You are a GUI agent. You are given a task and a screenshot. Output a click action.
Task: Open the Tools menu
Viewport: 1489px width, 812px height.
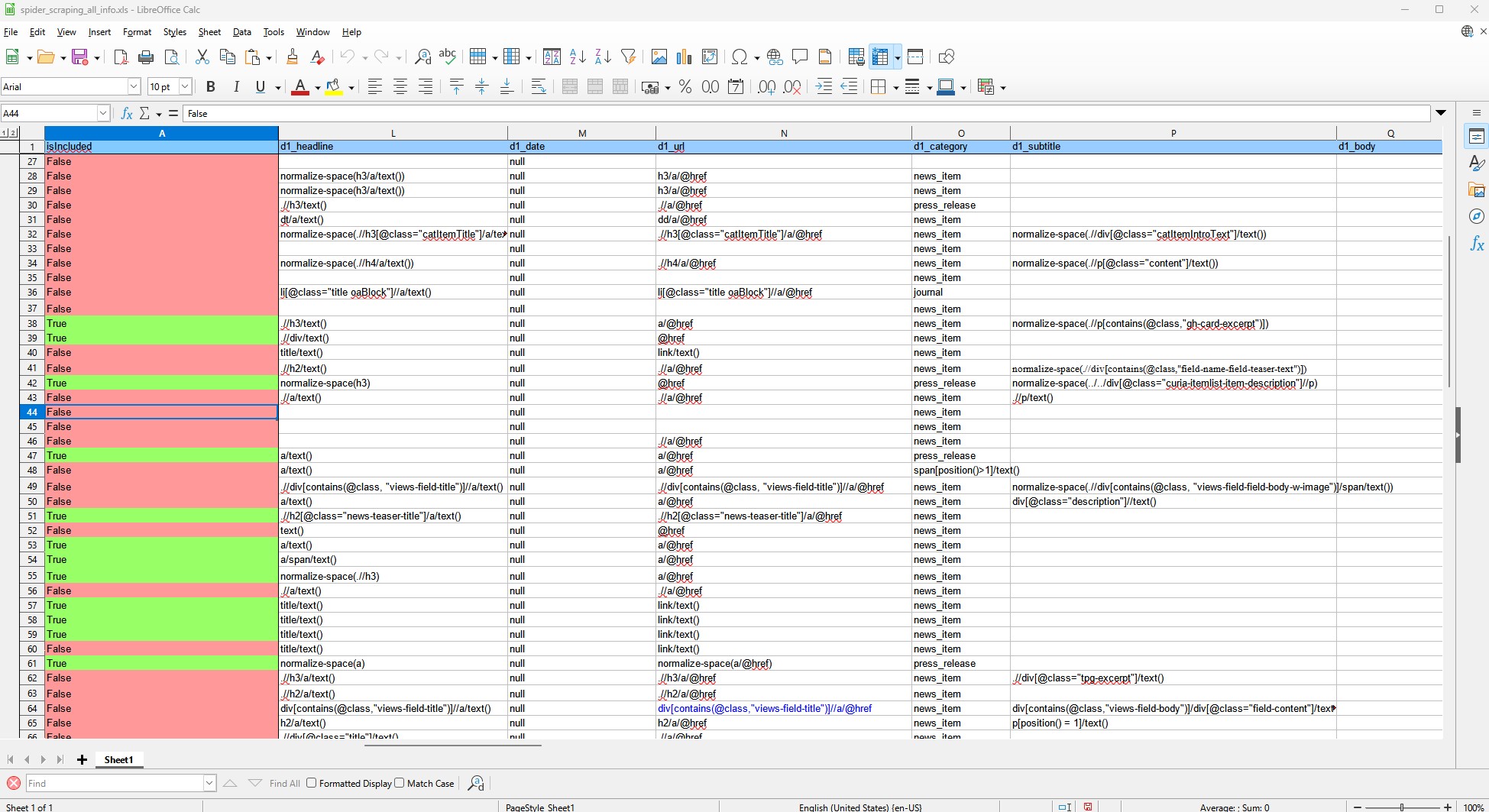tap(274, 32)
